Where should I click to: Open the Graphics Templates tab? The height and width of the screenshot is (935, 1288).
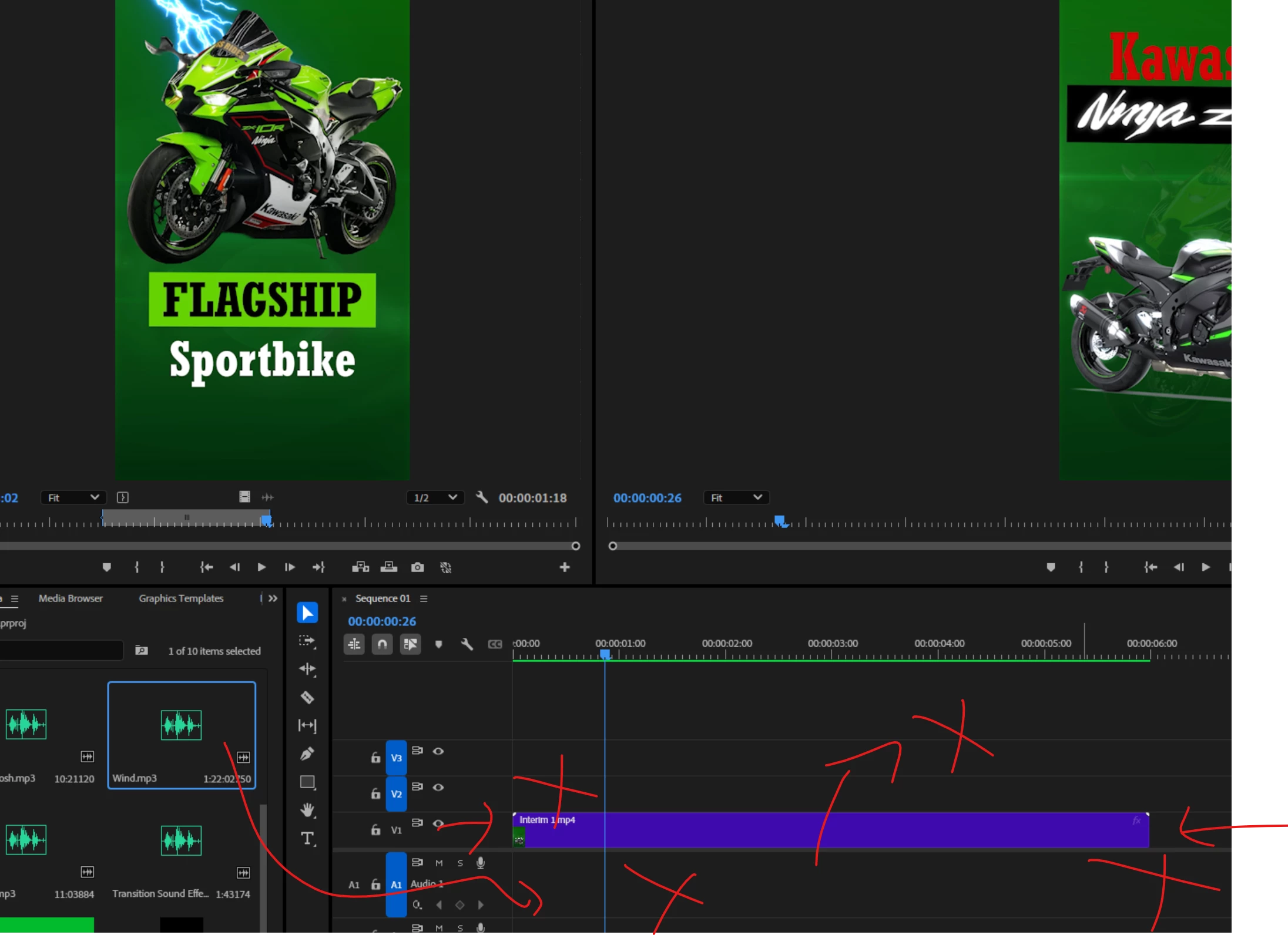coord(181,598)
